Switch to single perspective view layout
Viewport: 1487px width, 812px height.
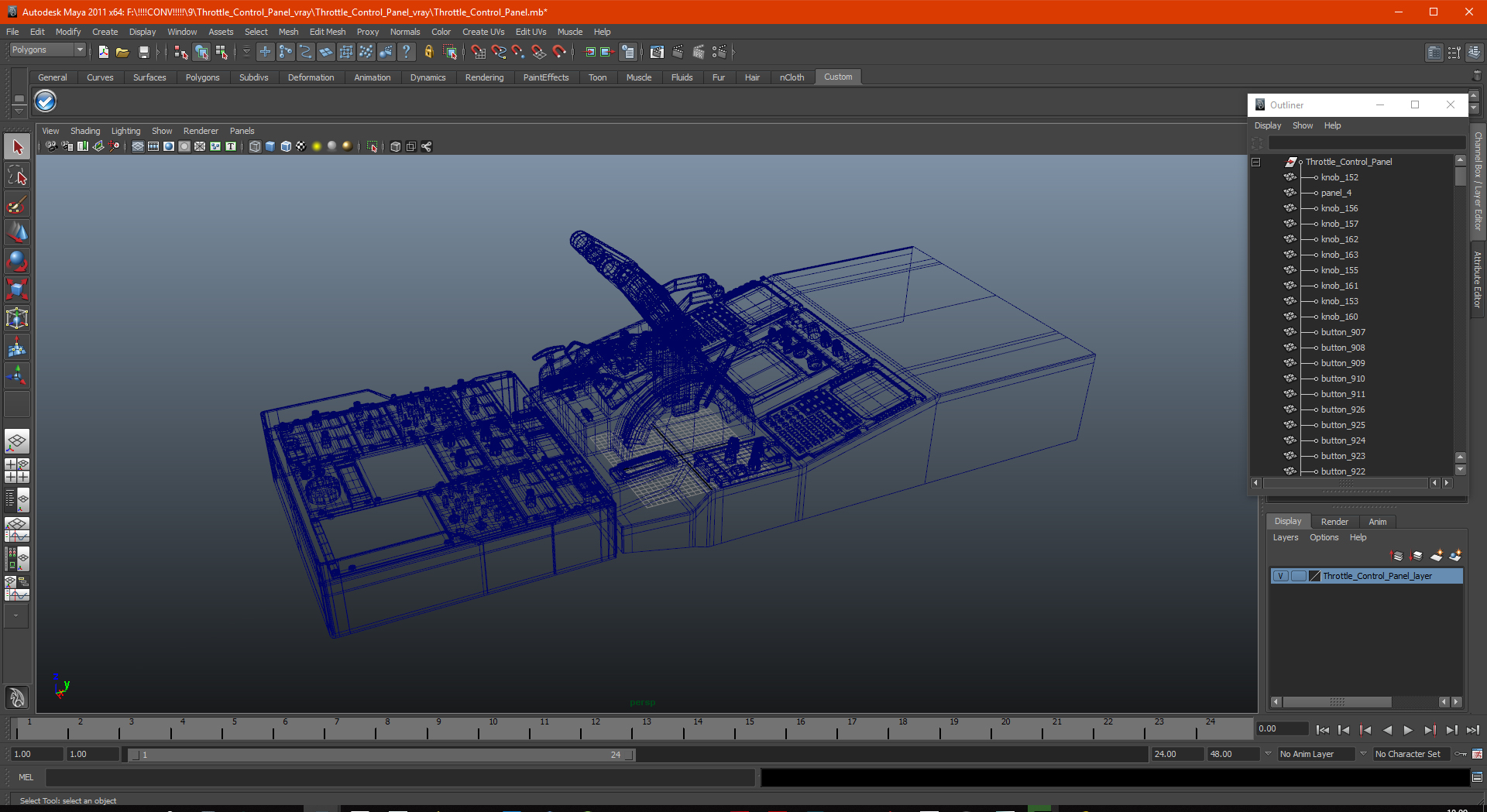pyautogui.click(x=17, y=442)
